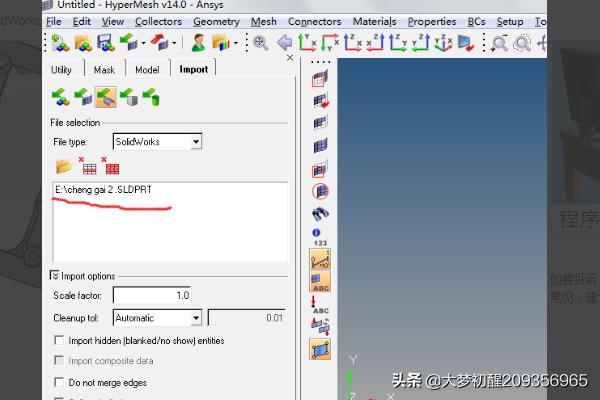
Task: Open the Properties menu
Action: 432,21
